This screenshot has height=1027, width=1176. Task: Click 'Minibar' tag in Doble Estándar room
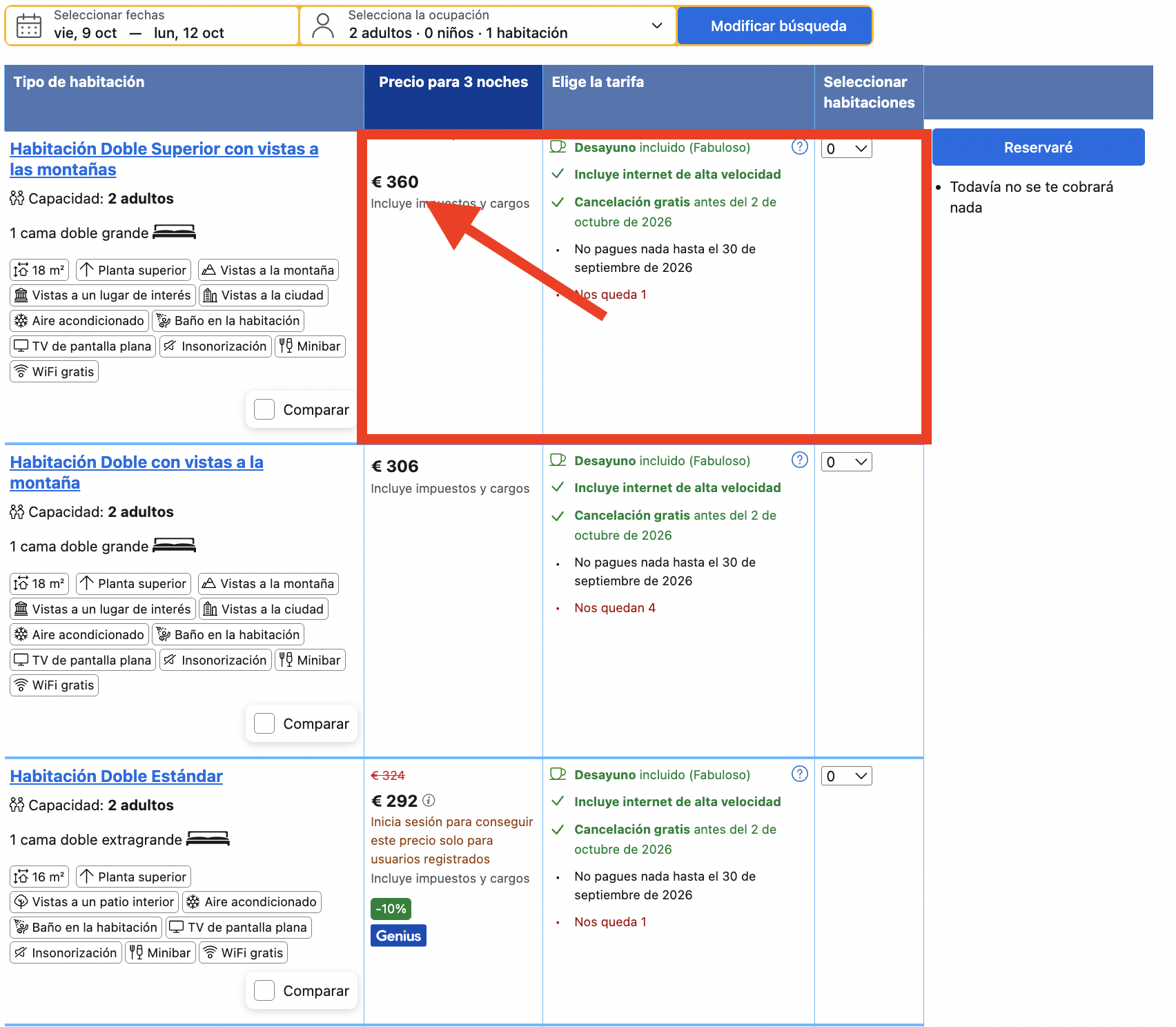click(161, 953)
